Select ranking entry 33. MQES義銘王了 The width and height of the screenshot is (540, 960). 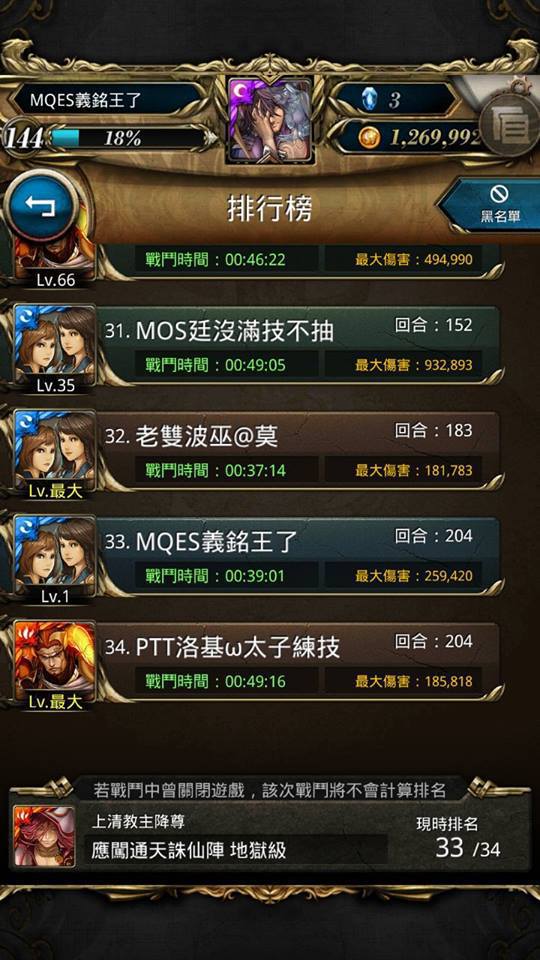300,557
